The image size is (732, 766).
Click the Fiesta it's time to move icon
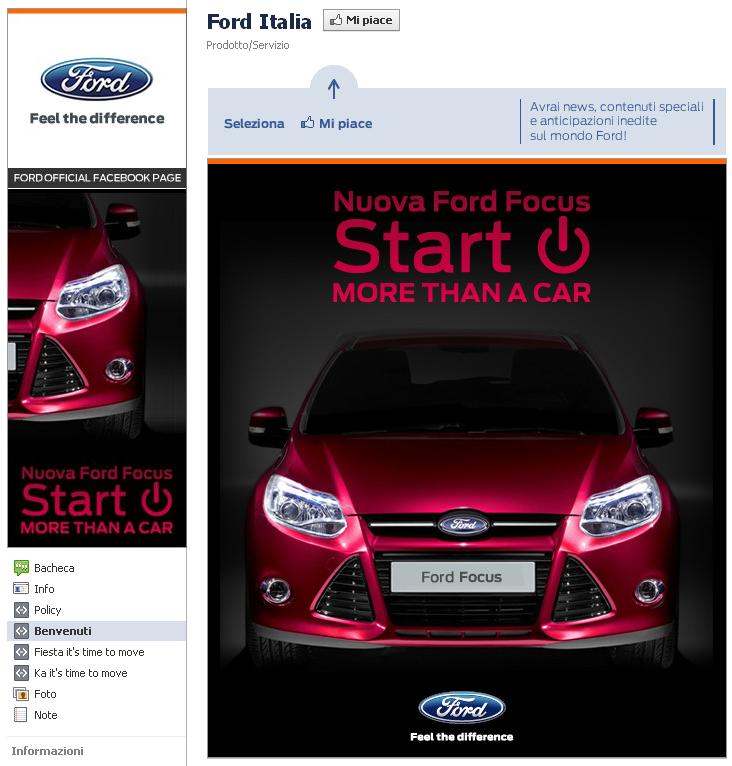(21, 652)
